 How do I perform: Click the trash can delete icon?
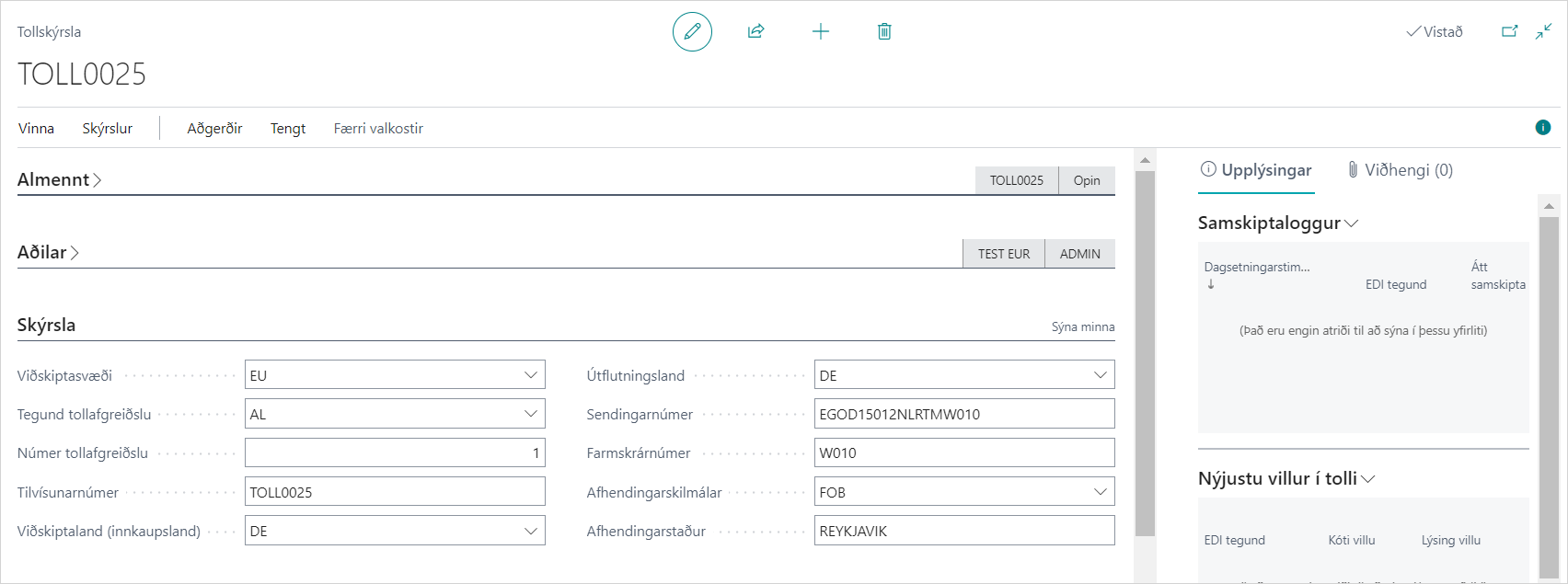click(x=884, y=32)
